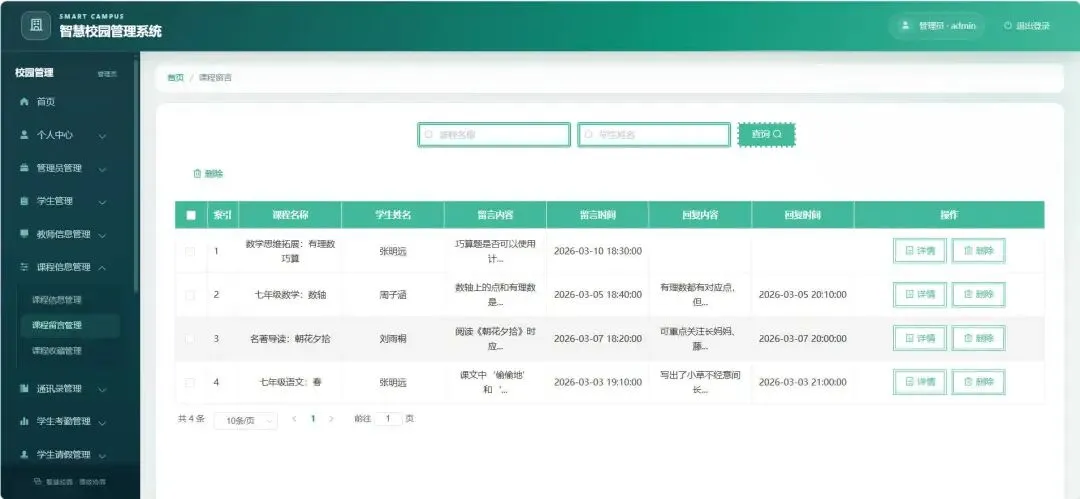1080x499 pixels.
Task: Click the next page arrow
Action: [331, 418]
